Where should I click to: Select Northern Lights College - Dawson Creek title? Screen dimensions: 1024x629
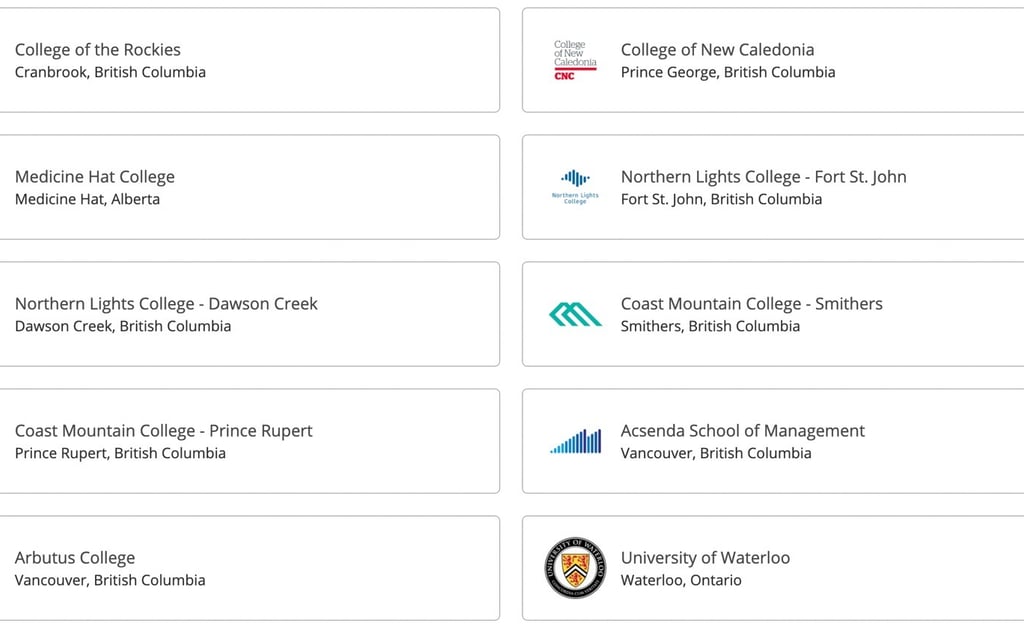click(x=167, y=304)
